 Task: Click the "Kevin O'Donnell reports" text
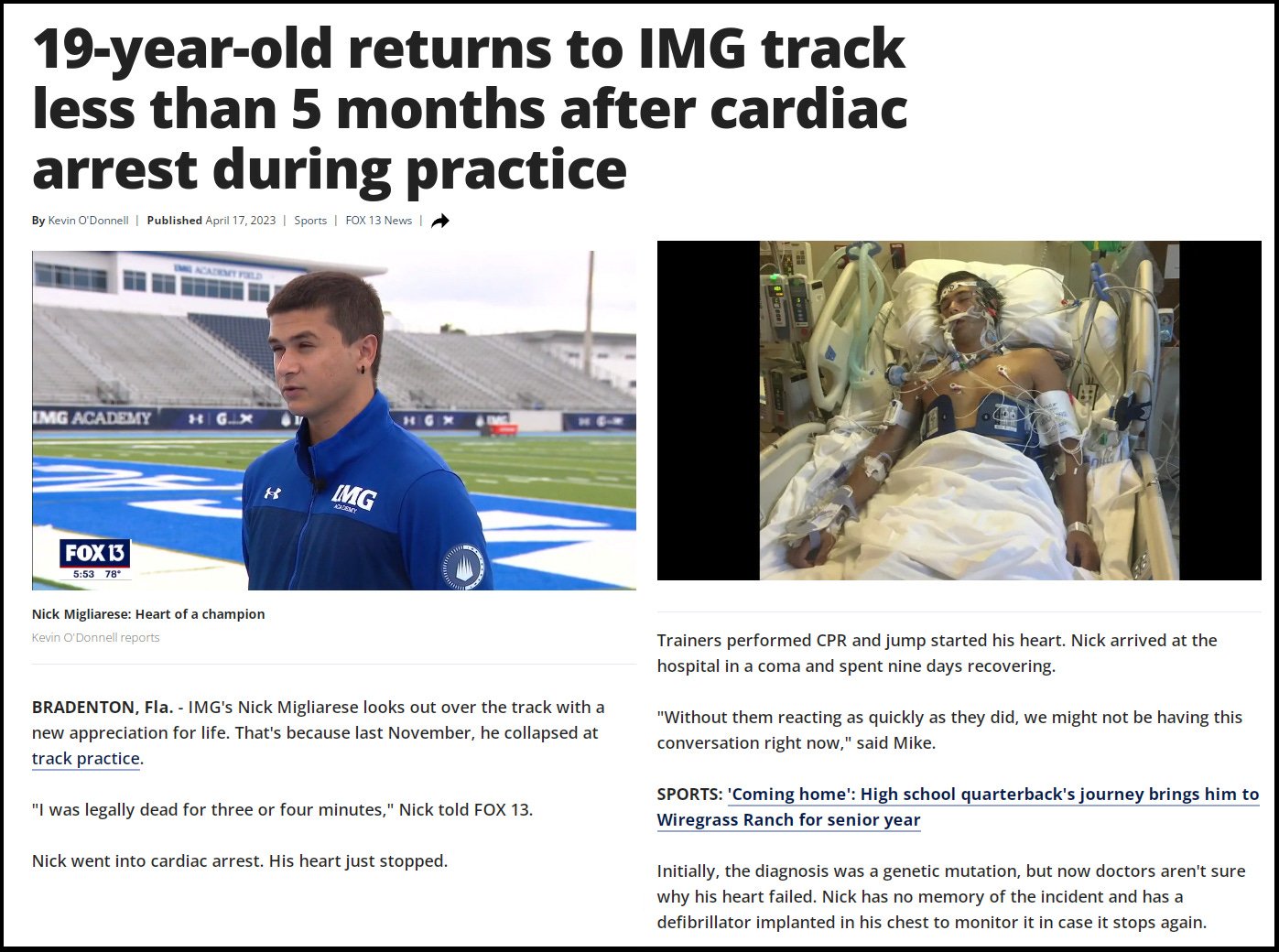95,638
